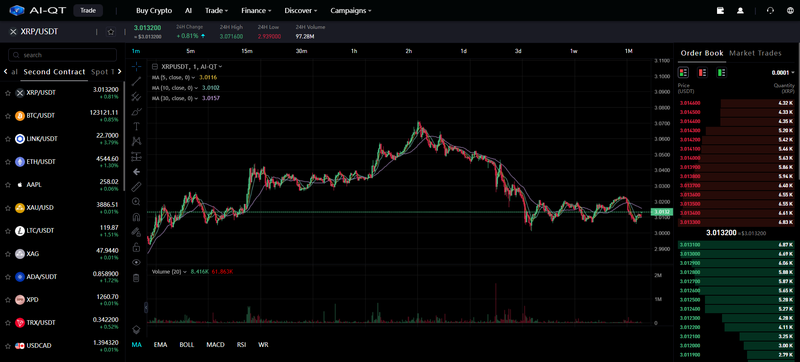Select the 1w timeframe
This screenshot has width=800, height=362.
click(x=574, y=51)
